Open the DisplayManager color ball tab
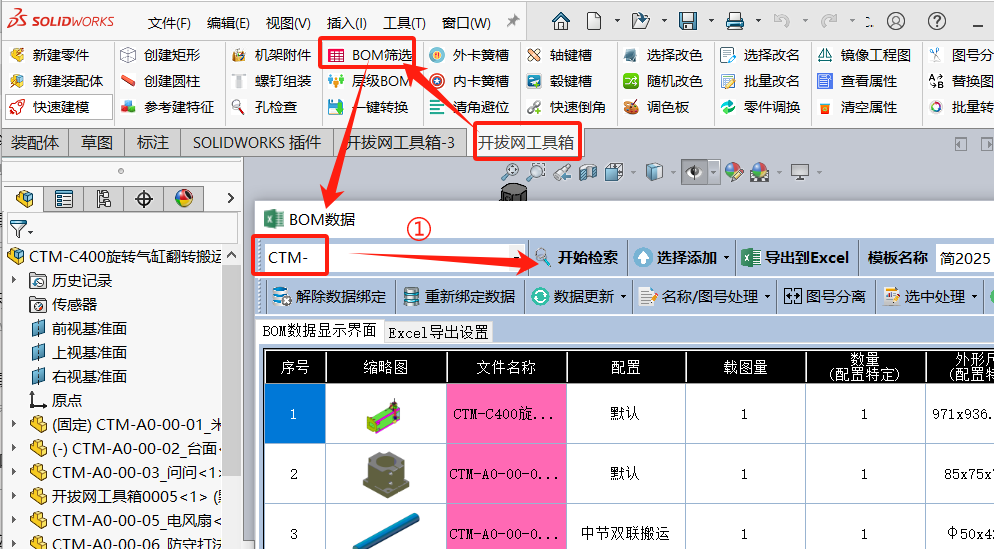994x549 pixels. pyautogui.click(x=184, y=199)
